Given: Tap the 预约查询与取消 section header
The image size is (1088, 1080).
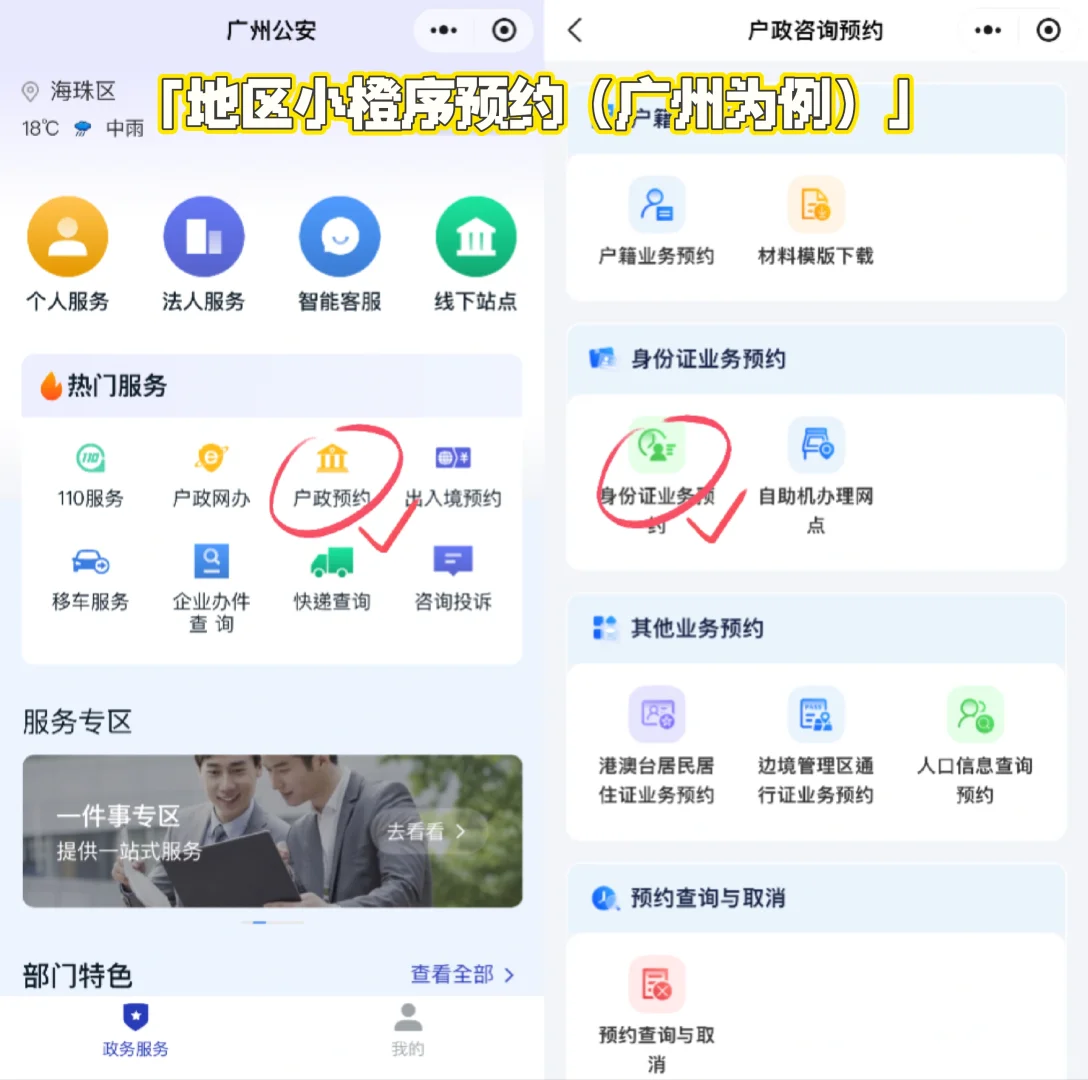Looking at the screenshot, I should point(816,897).
